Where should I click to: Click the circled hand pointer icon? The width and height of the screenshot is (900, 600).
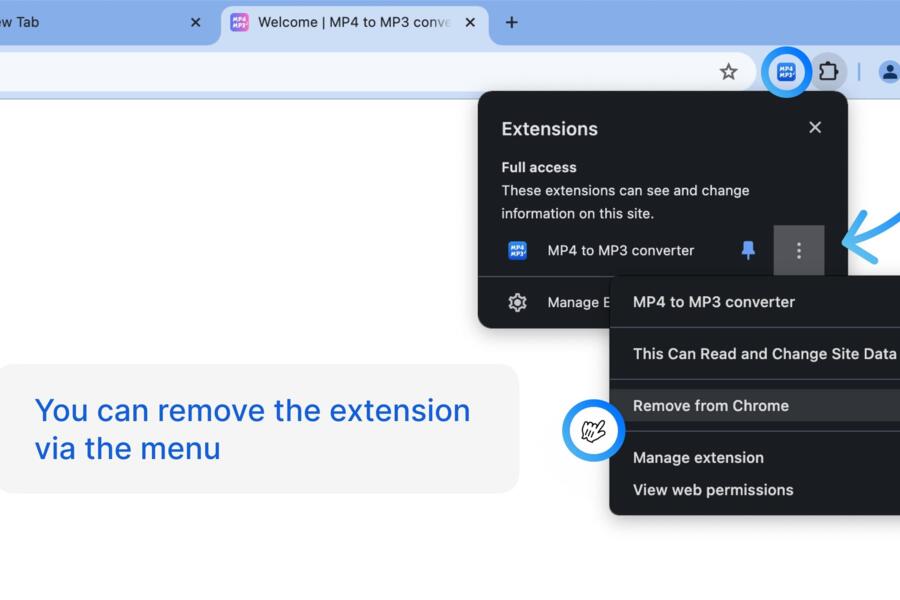(x=594, y=431)
